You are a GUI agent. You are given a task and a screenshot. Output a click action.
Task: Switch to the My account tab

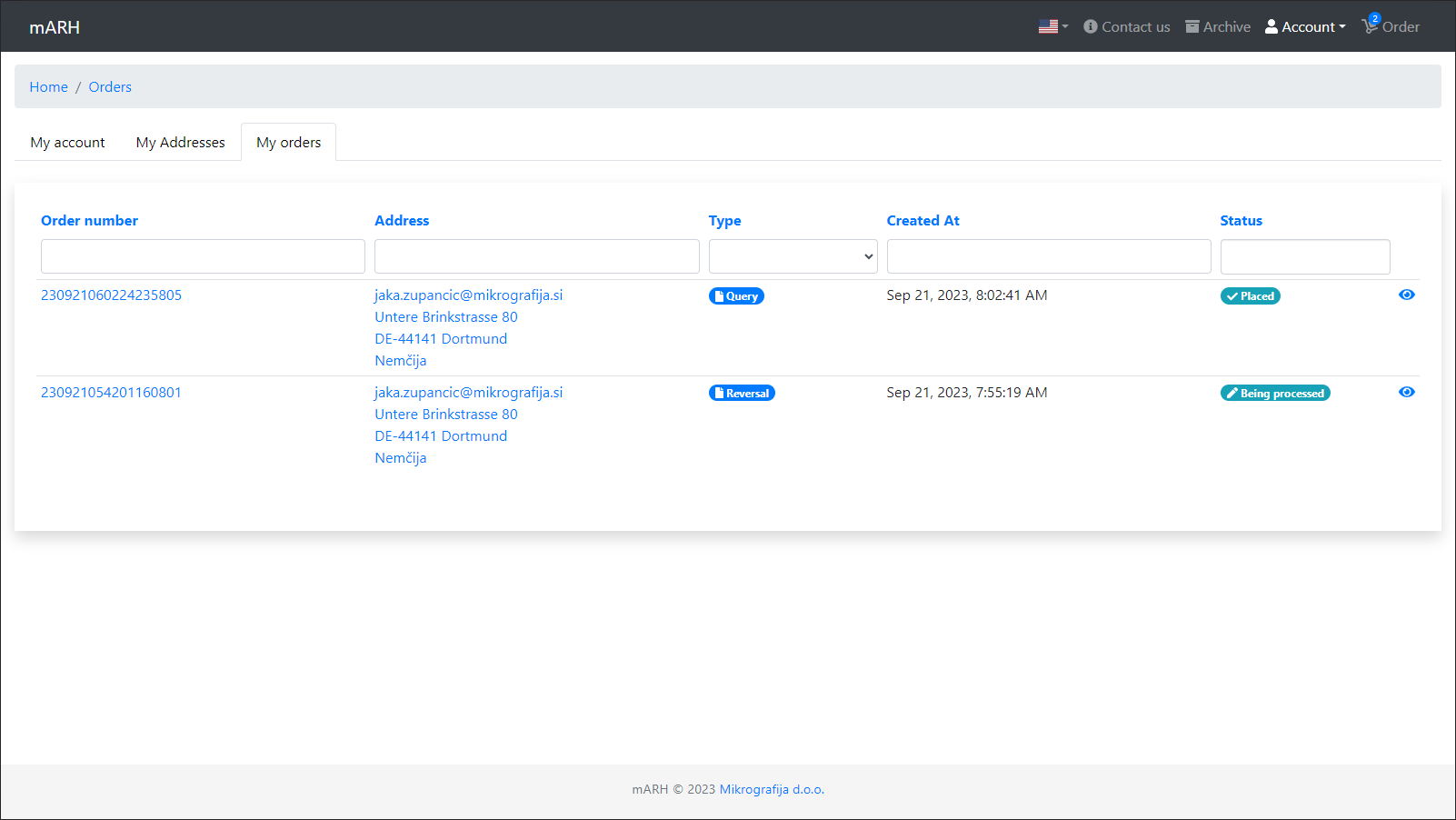tap(67, 143)
